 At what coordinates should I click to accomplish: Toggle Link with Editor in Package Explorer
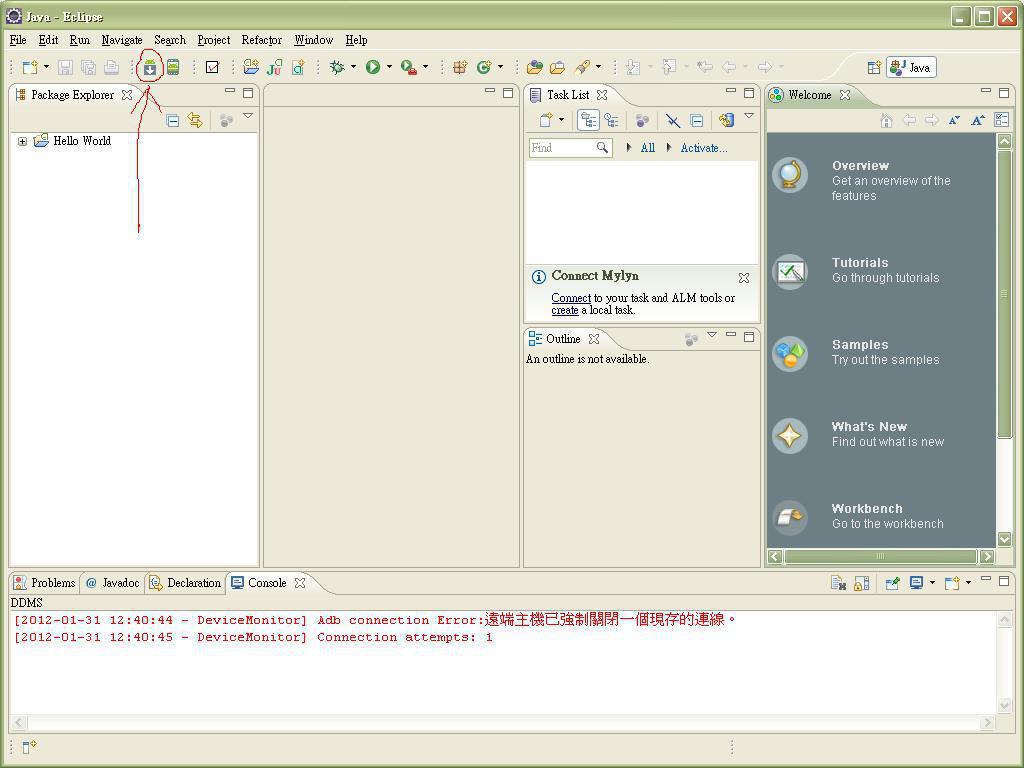196,120
